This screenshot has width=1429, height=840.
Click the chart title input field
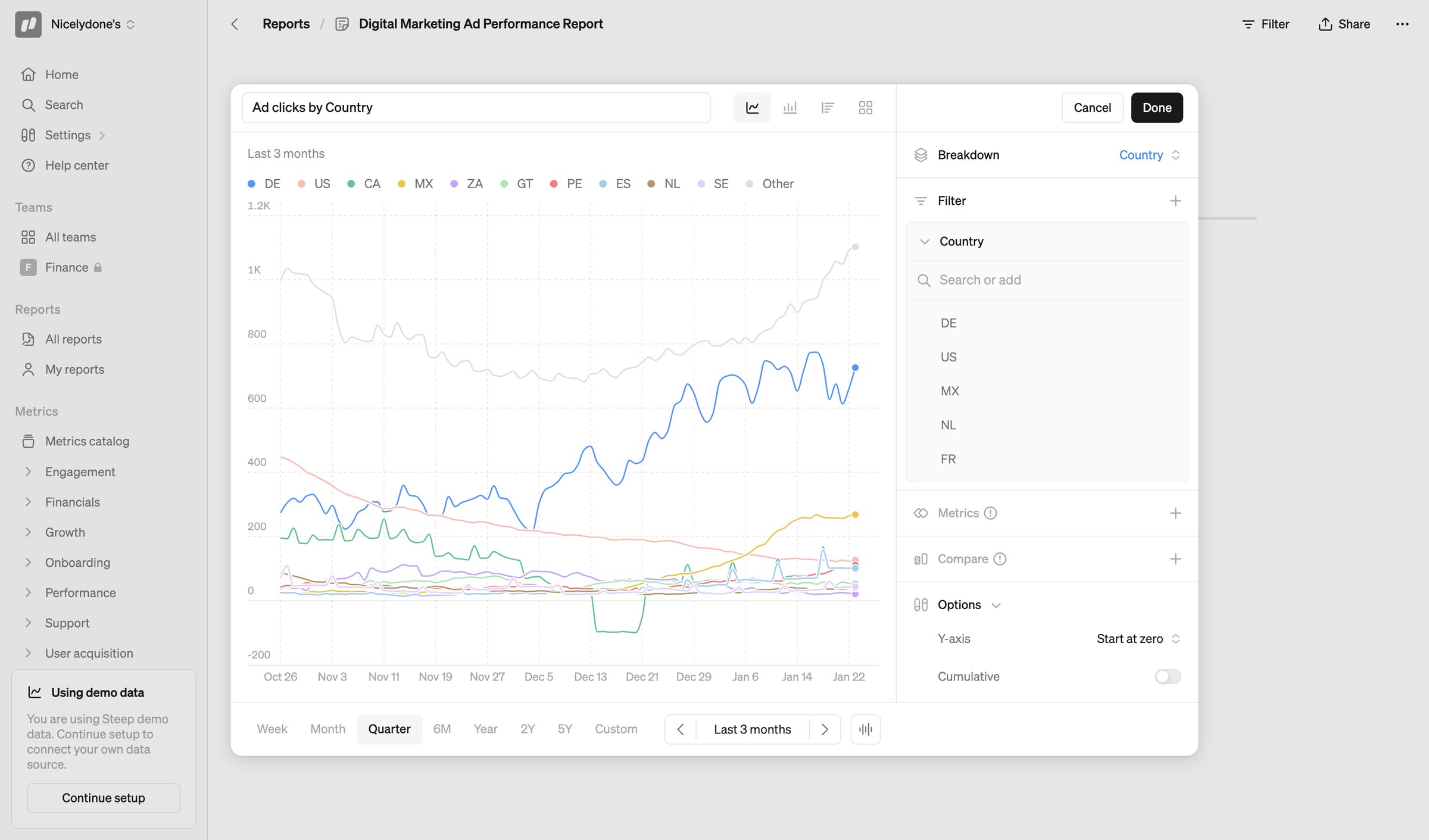click(x=476, y=108)
